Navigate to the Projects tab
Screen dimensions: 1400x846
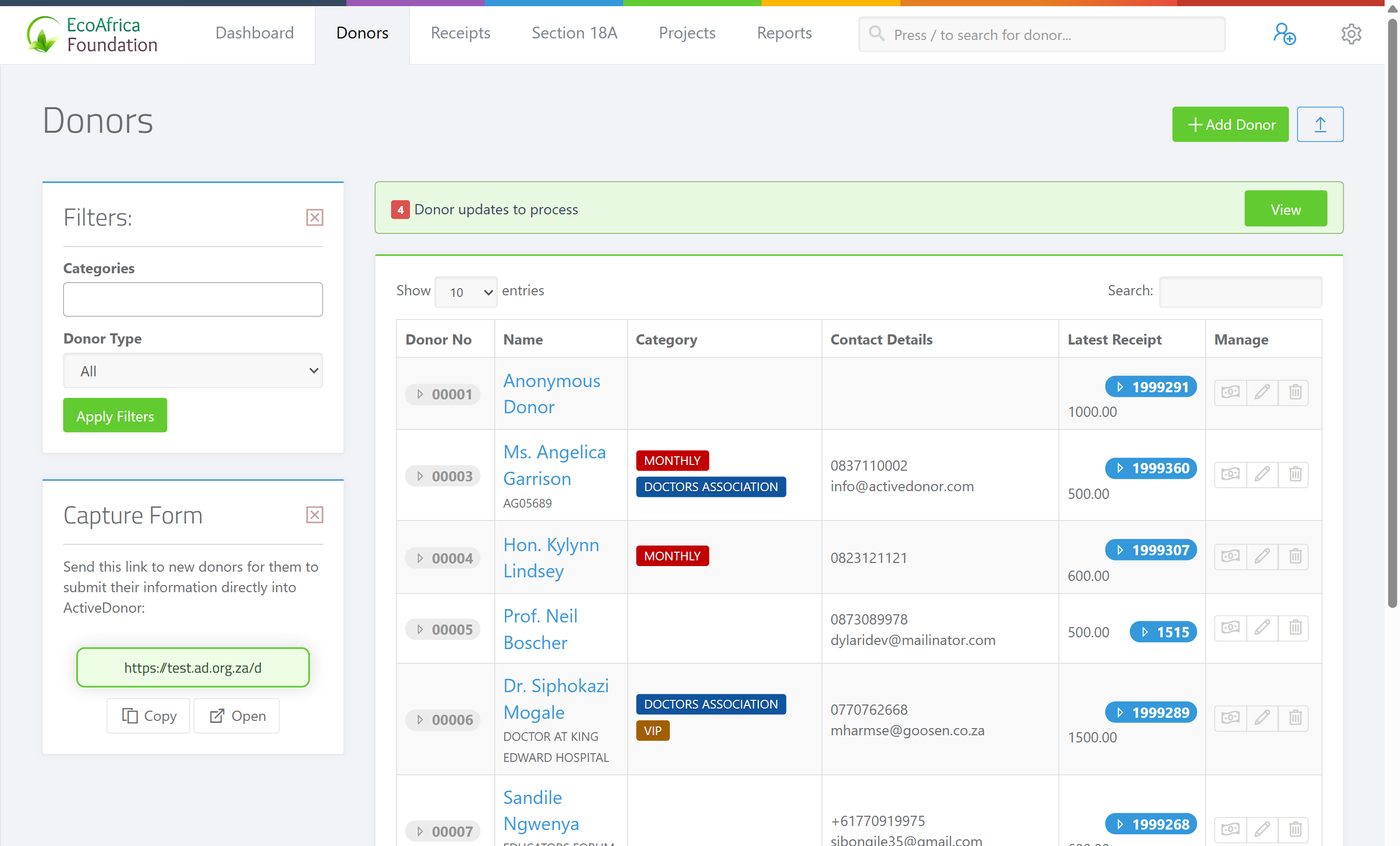687,33
